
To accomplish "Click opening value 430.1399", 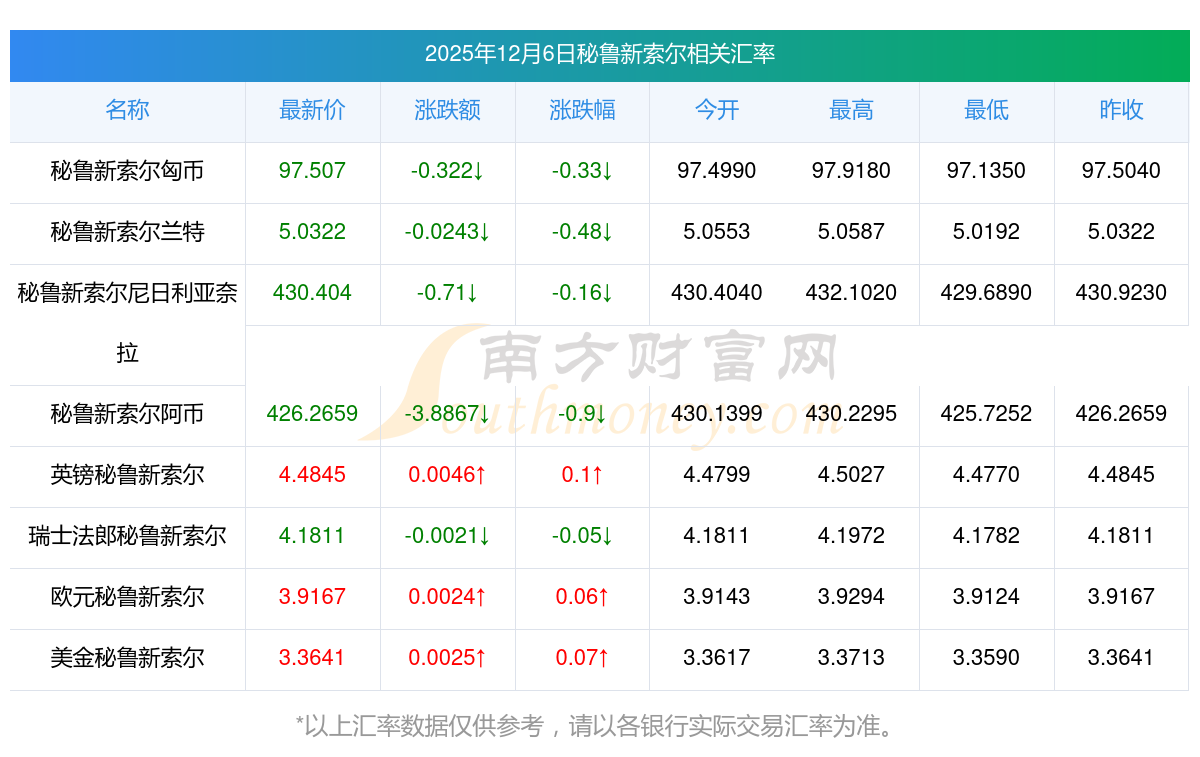I will click(x=717, y=414).
